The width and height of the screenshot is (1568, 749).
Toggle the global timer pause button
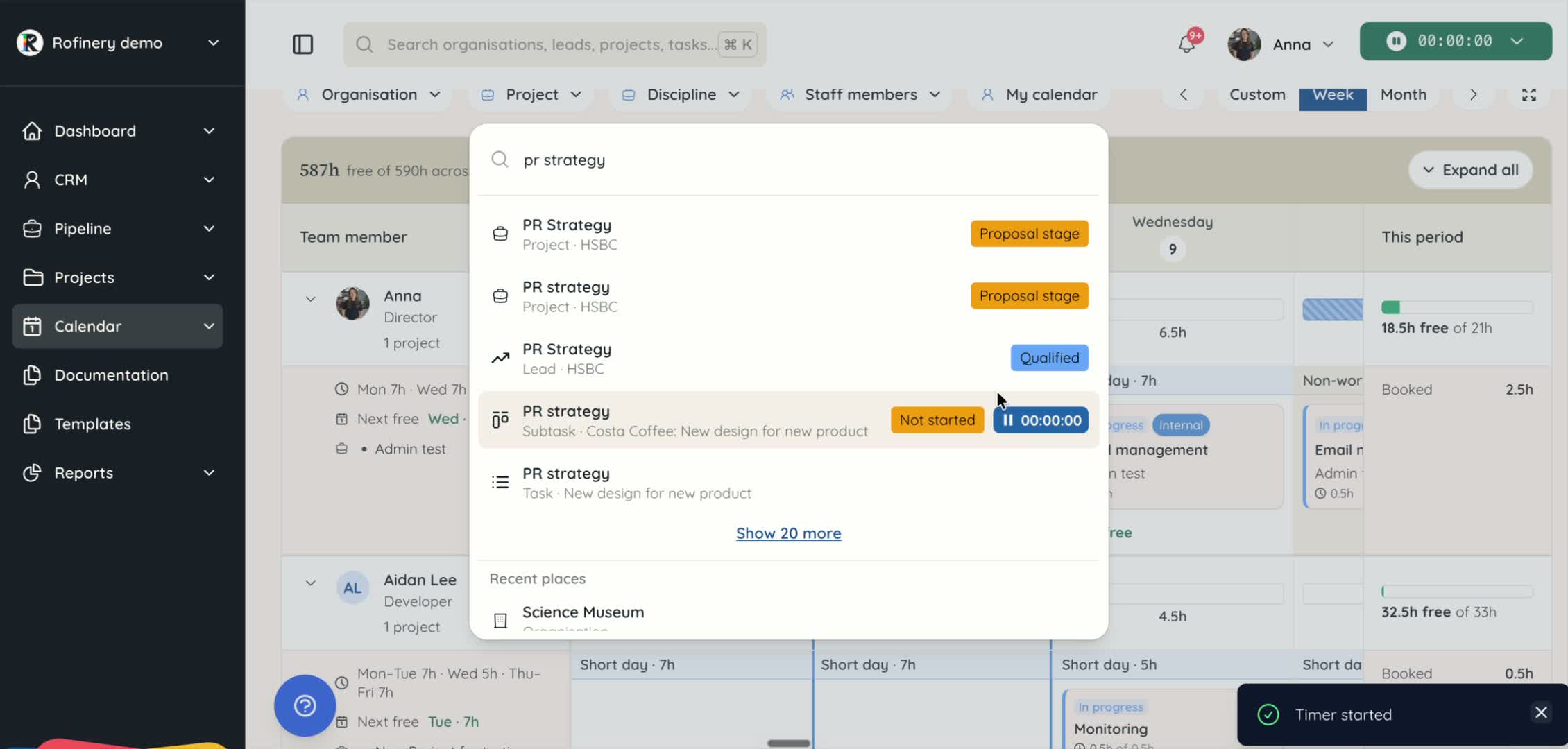1396,41
